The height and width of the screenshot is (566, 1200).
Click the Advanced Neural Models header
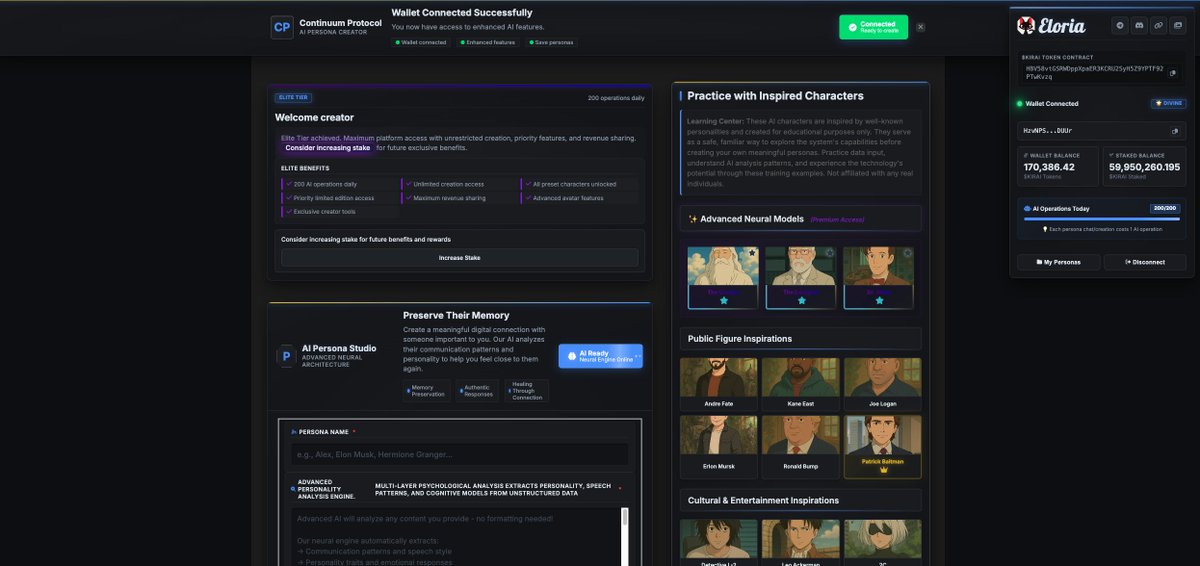(800, 219)
